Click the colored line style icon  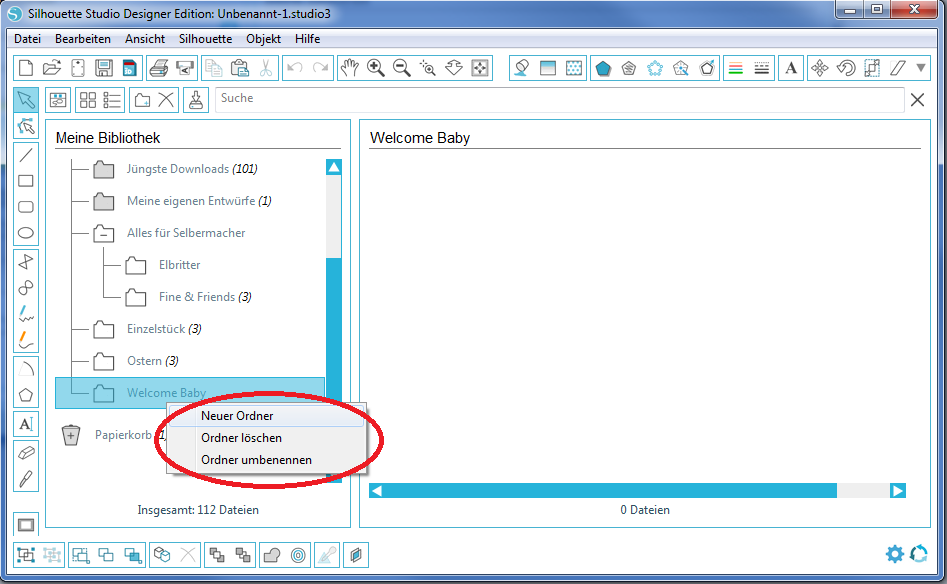click(x=738, y=68)
